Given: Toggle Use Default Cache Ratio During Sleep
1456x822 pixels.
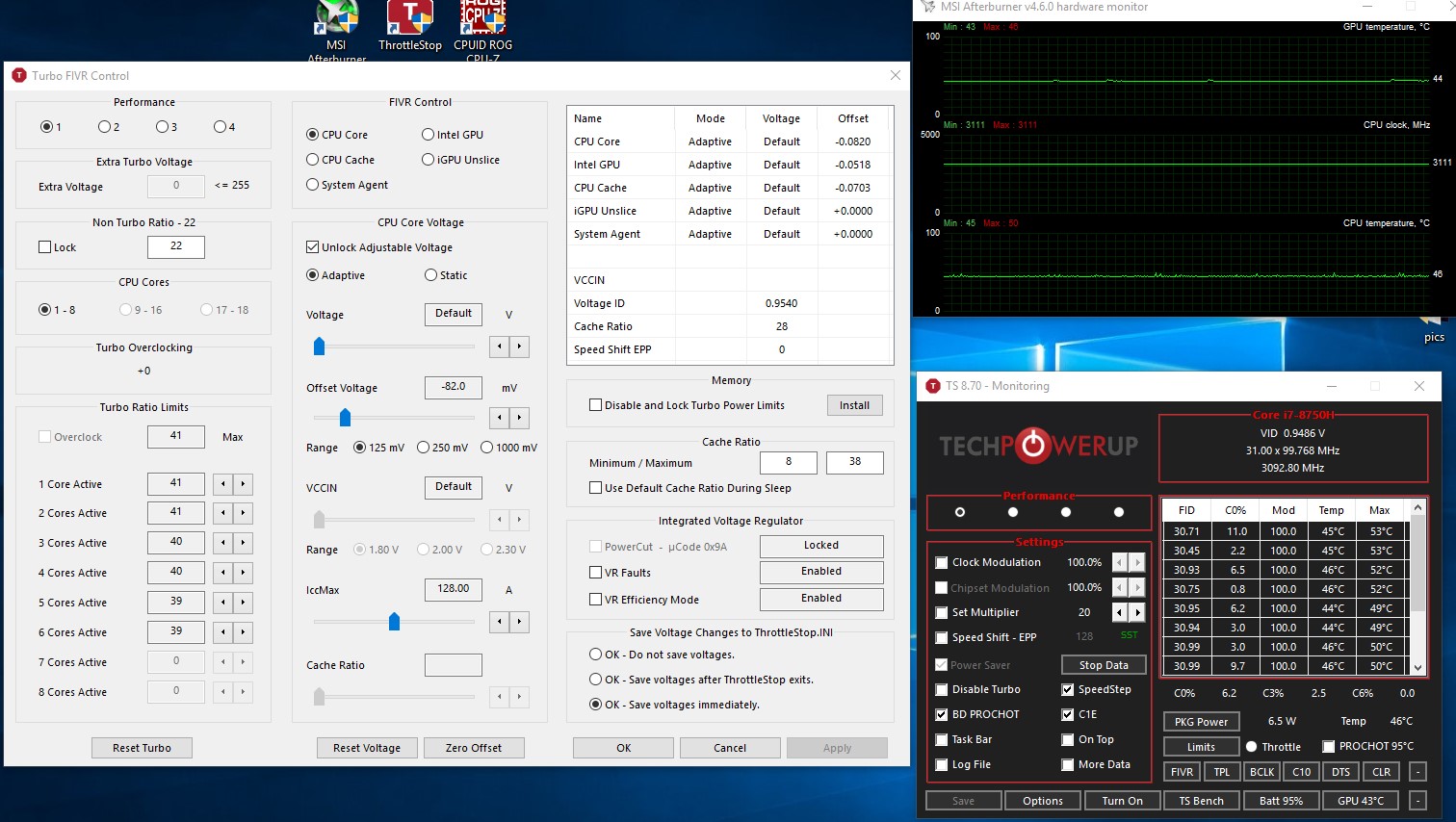Looking at the screenshot, I should (x=690, y=488).
